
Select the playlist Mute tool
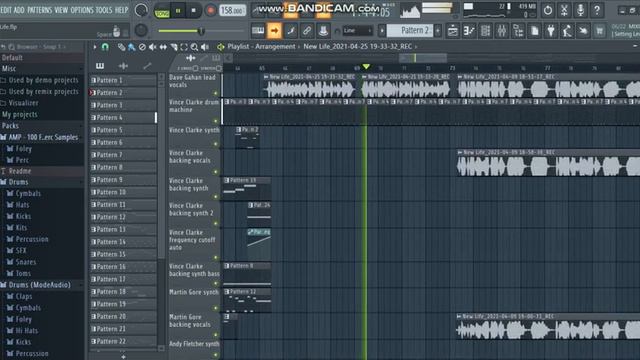(153, 47)
